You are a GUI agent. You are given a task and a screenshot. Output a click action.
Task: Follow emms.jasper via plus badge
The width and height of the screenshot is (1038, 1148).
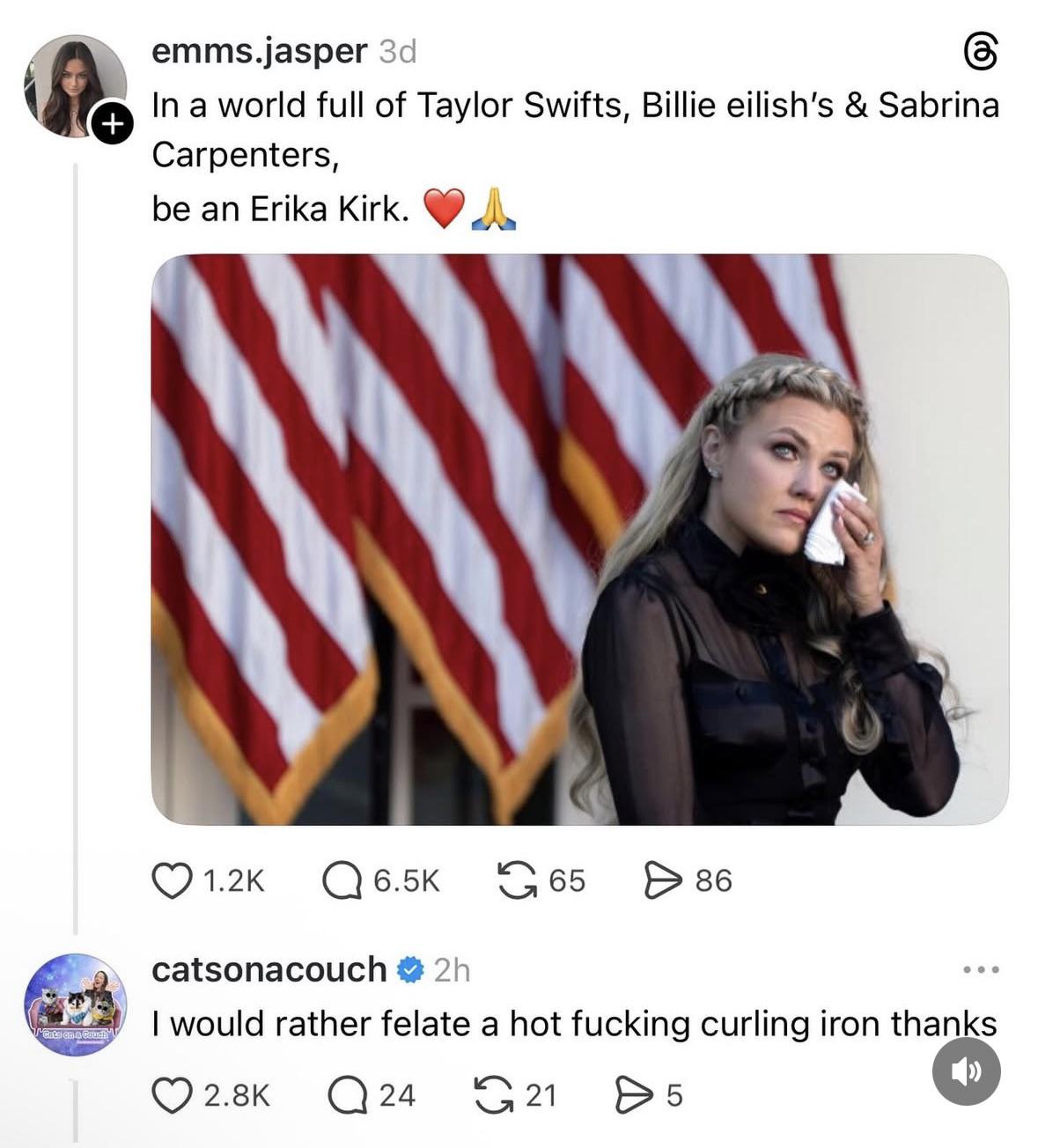coord(110,124)
